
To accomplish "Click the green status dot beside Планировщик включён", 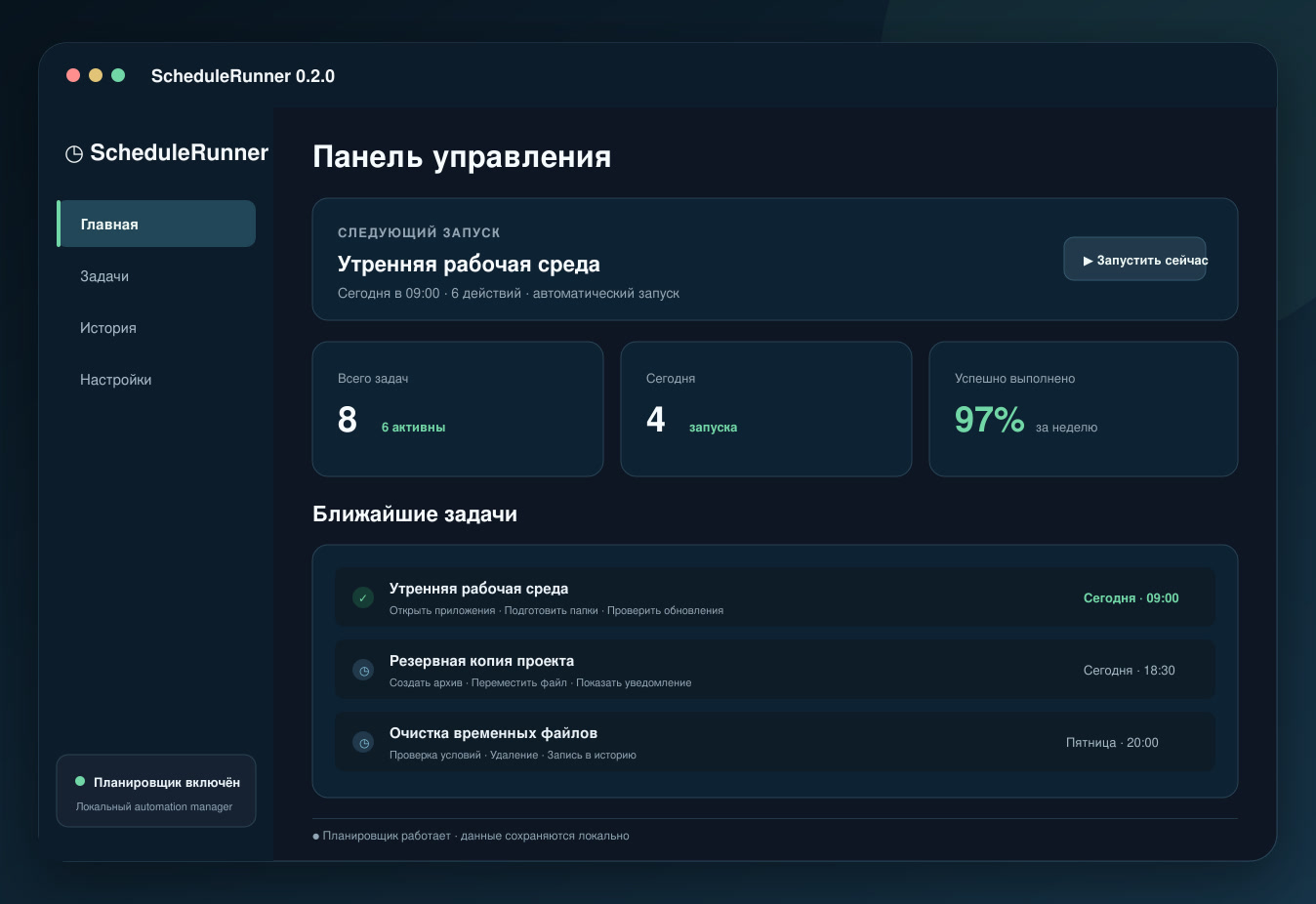I will (x=80, y=781).
